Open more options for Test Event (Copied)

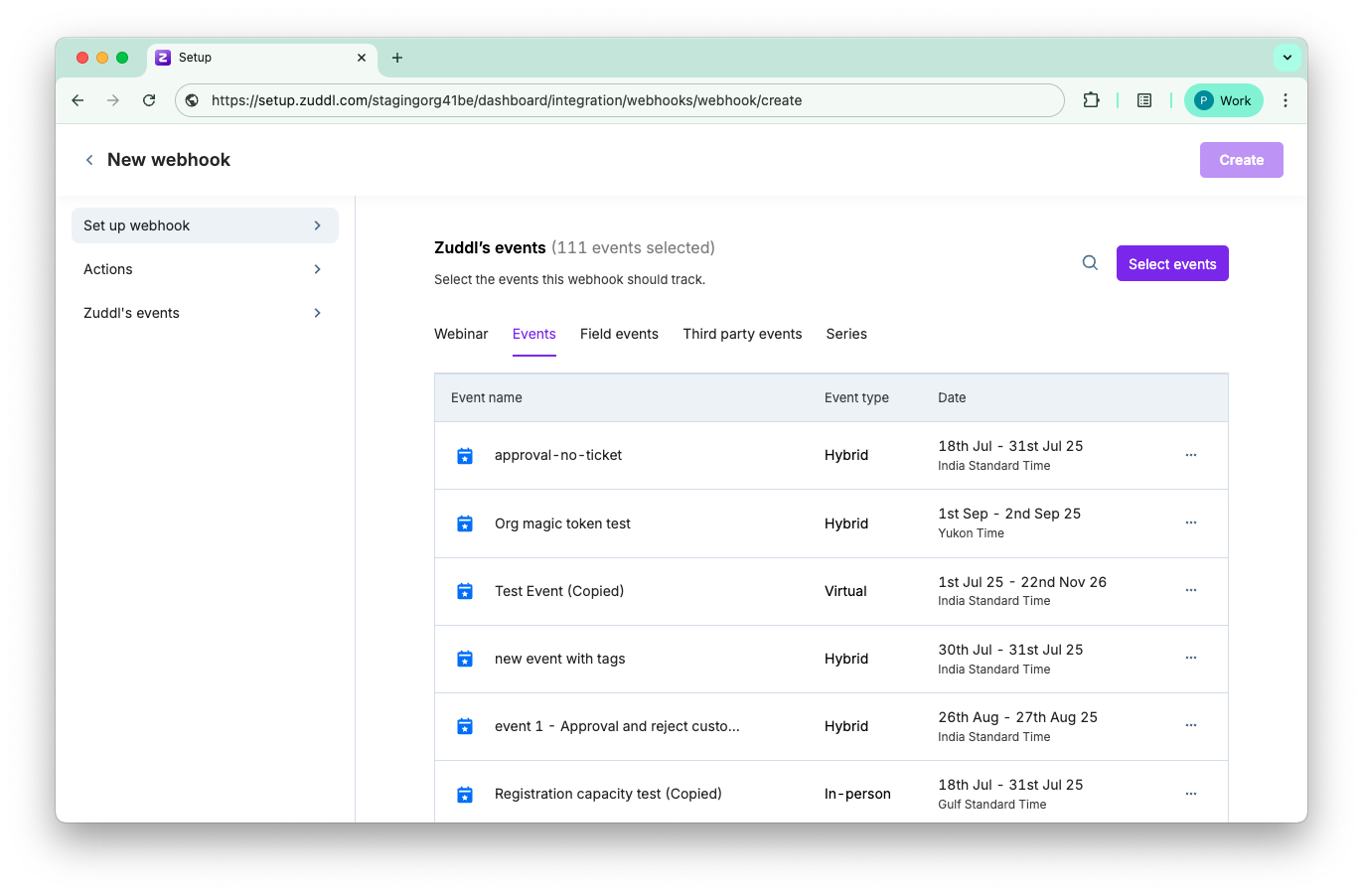tap(1190, 590)
